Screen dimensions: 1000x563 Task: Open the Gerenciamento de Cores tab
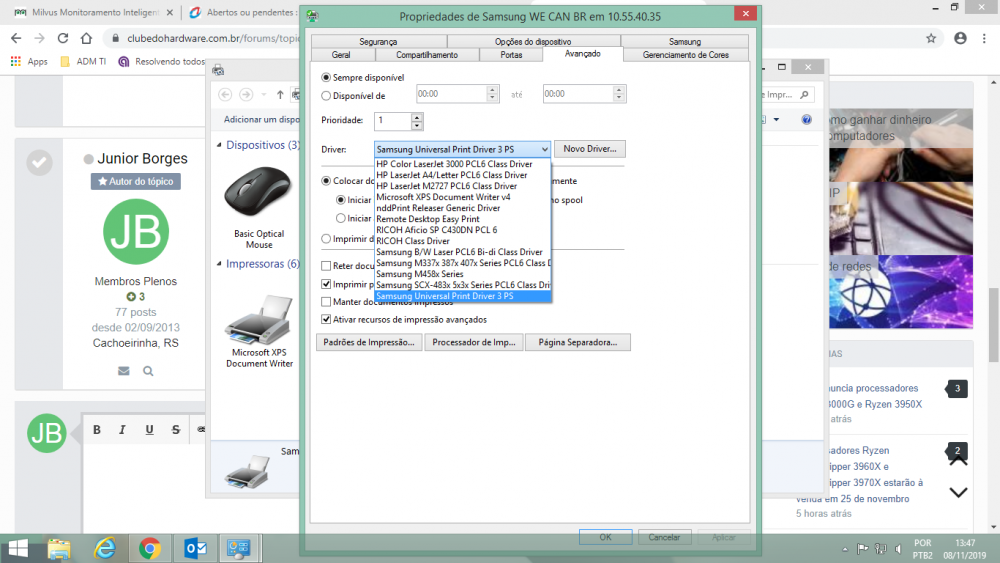point(686,55)
